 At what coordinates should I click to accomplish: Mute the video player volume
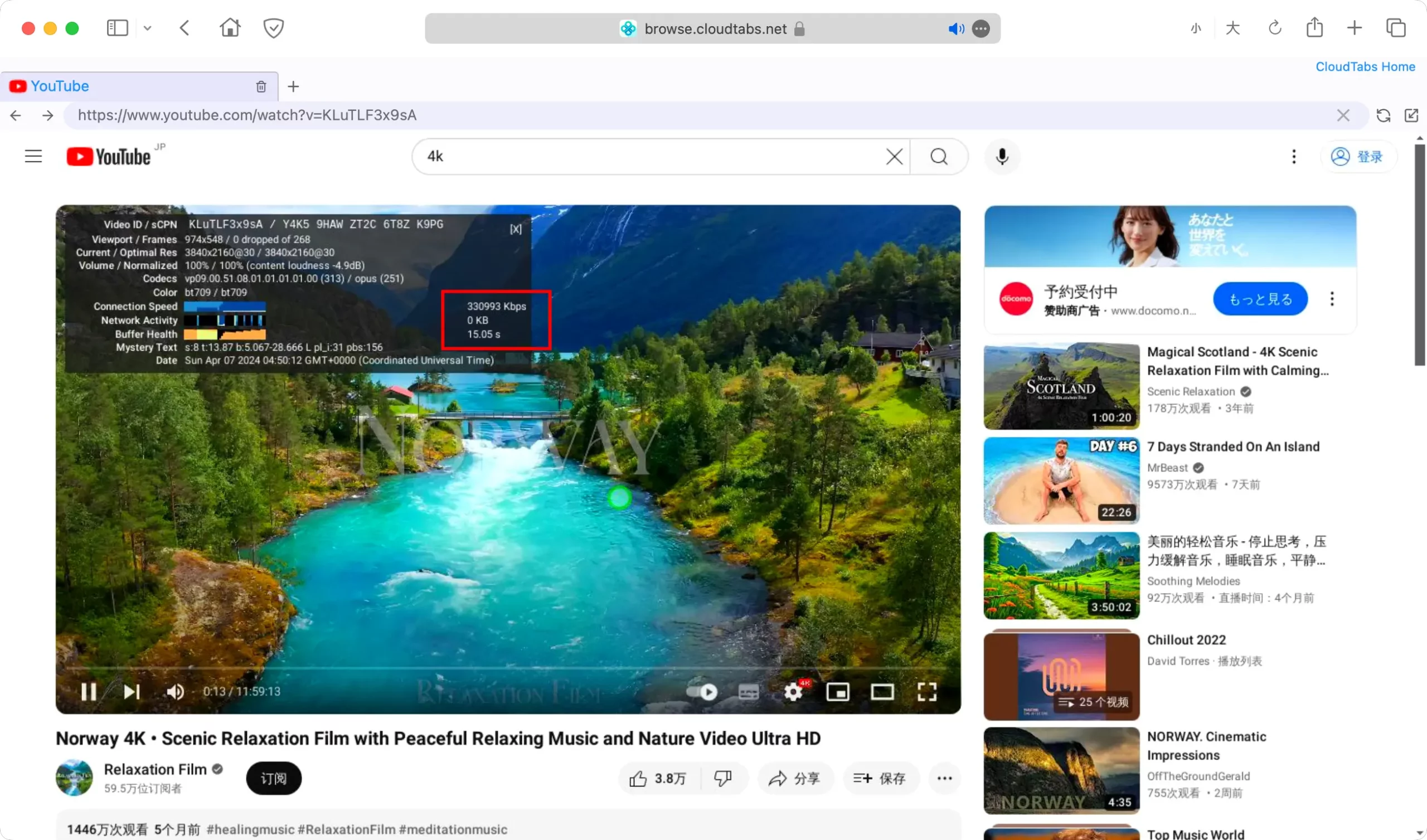tap(174, 692)
